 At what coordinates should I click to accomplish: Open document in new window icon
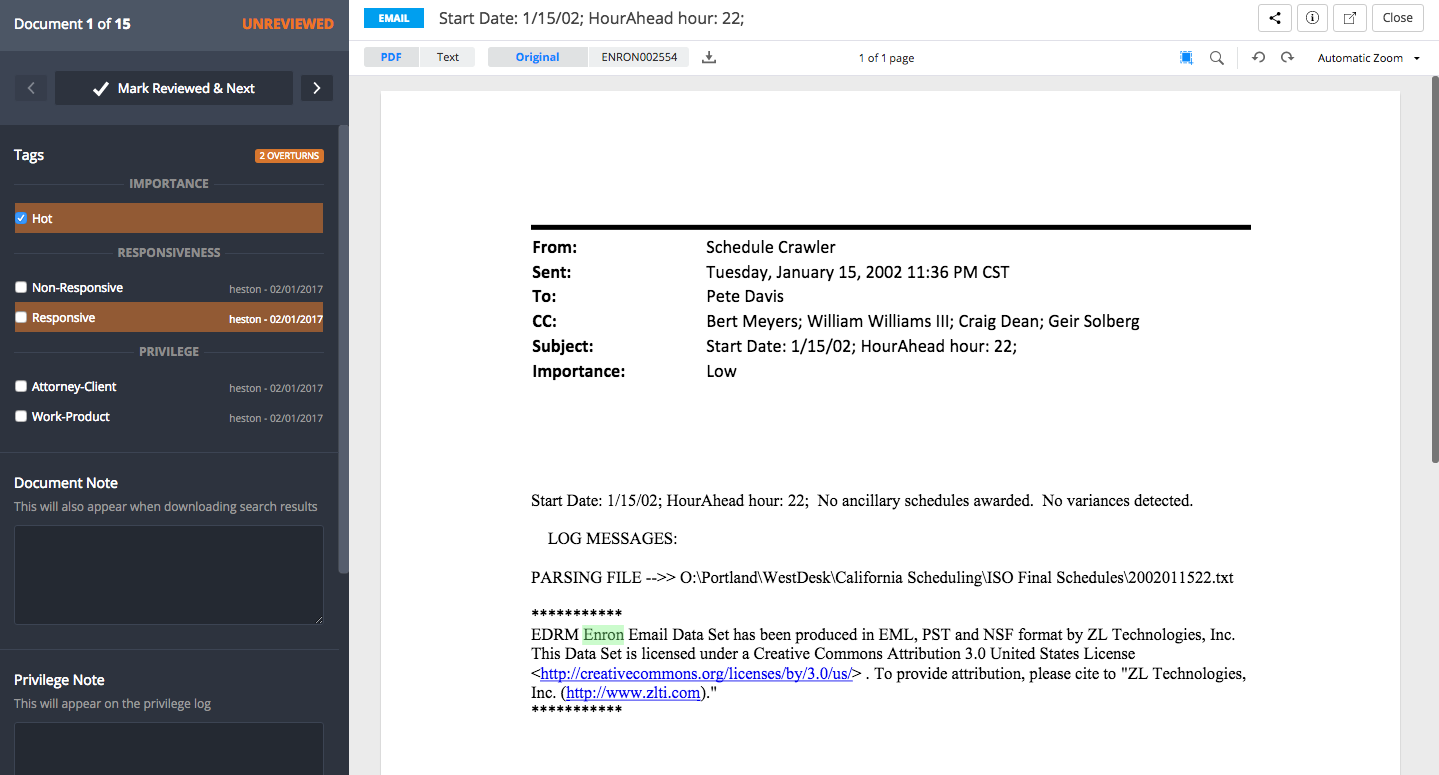1350,18
